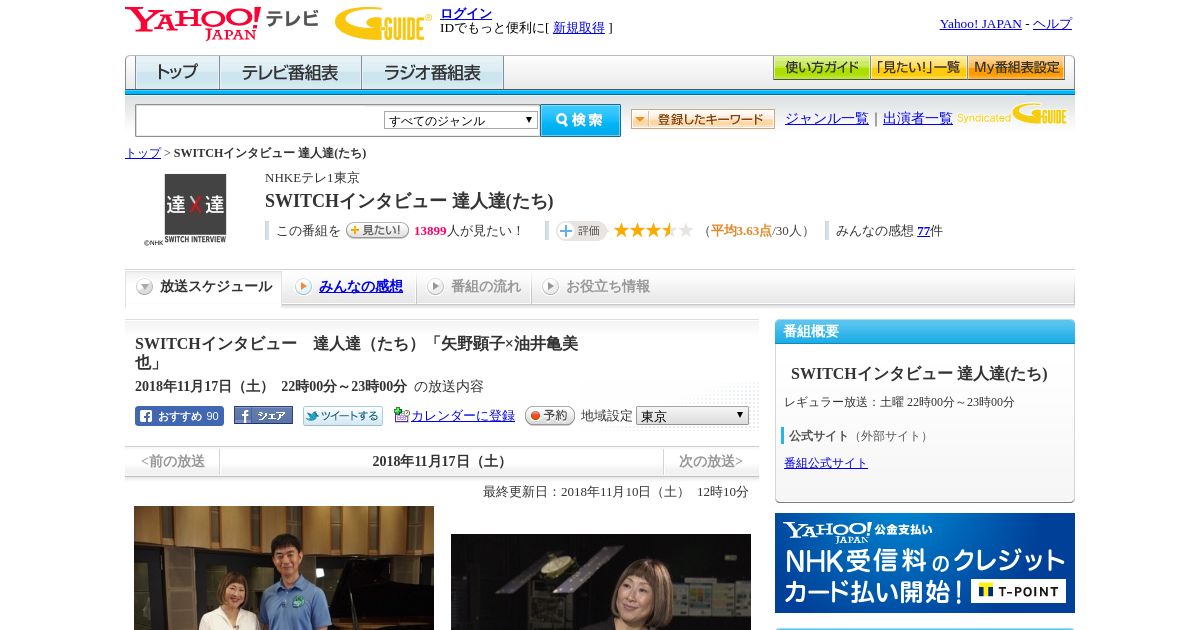
Task: Click the 新規取得 link
Action: [579, 28]
